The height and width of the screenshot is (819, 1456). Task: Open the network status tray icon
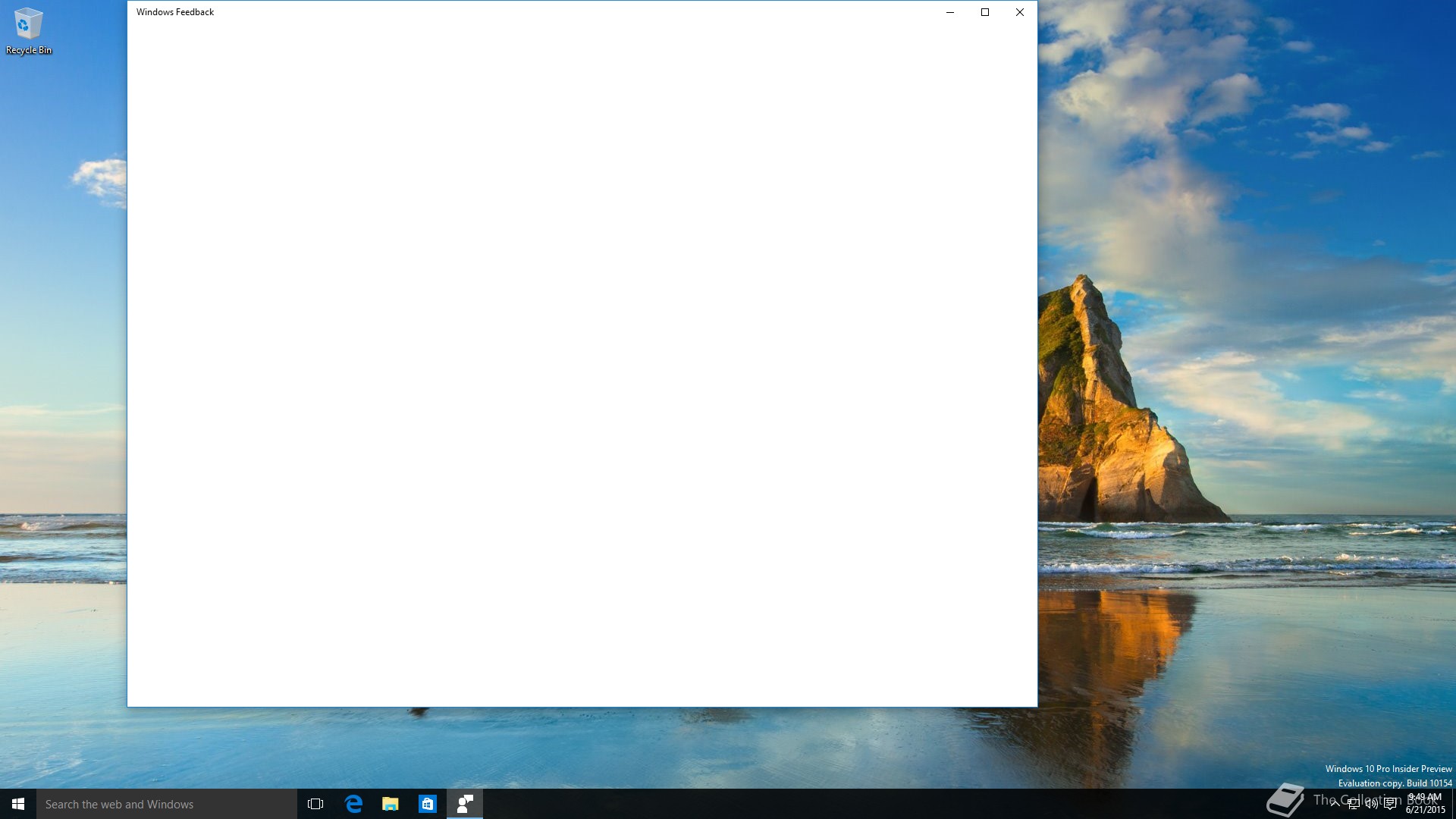point(1354,804)
